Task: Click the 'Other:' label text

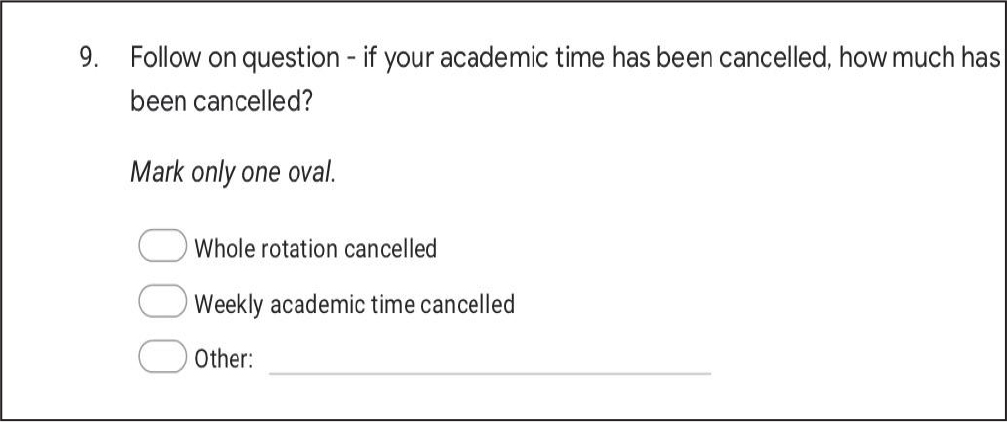Action: [222, 360]
